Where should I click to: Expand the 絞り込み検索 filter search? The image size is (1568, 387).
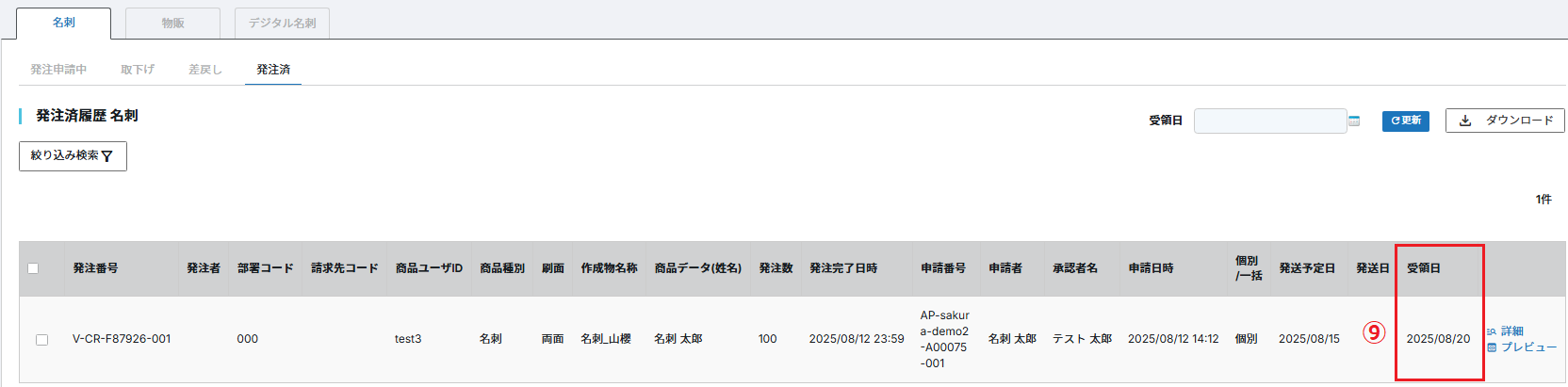click(73, 156)
